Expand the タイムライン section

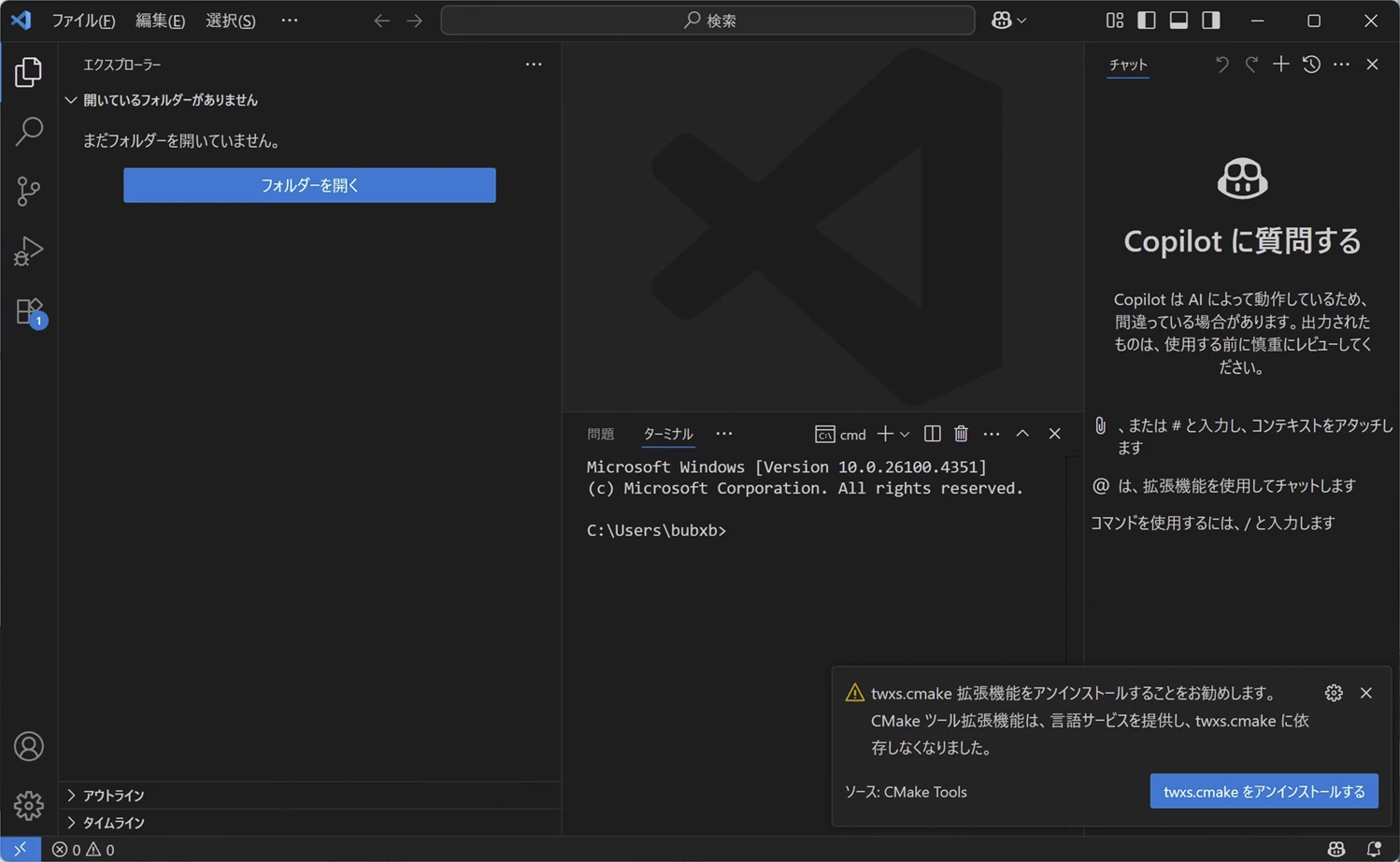(x=309, y=823)
